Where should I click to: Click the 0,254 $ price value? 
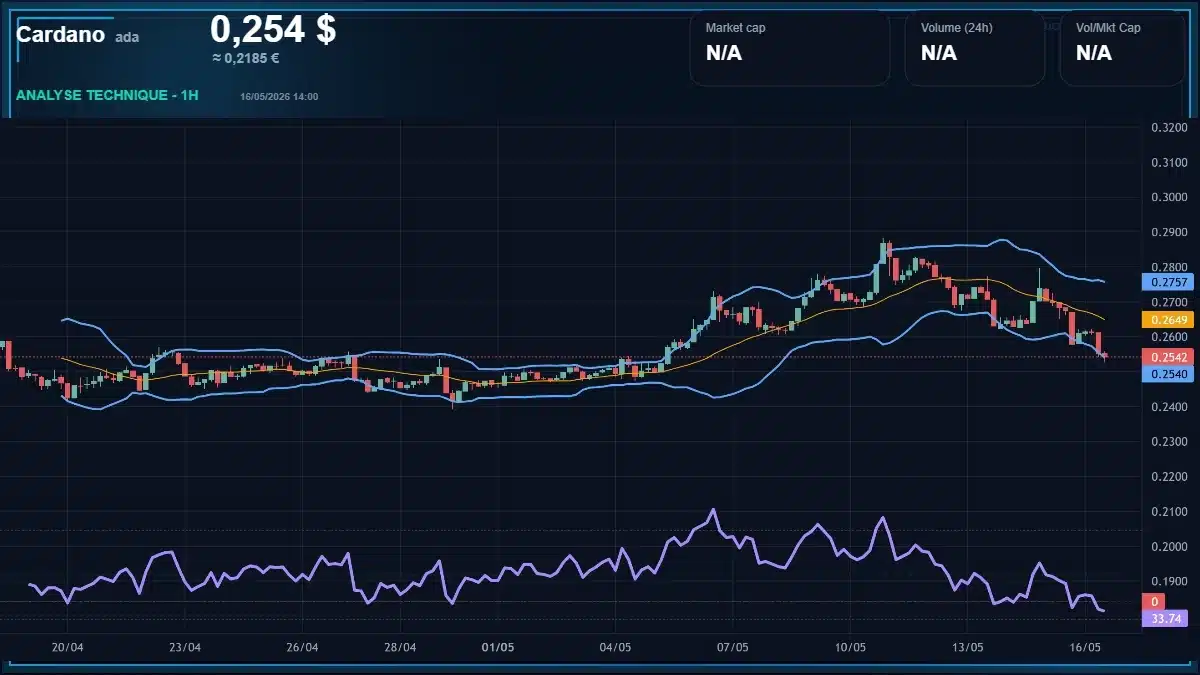point(273,29)
